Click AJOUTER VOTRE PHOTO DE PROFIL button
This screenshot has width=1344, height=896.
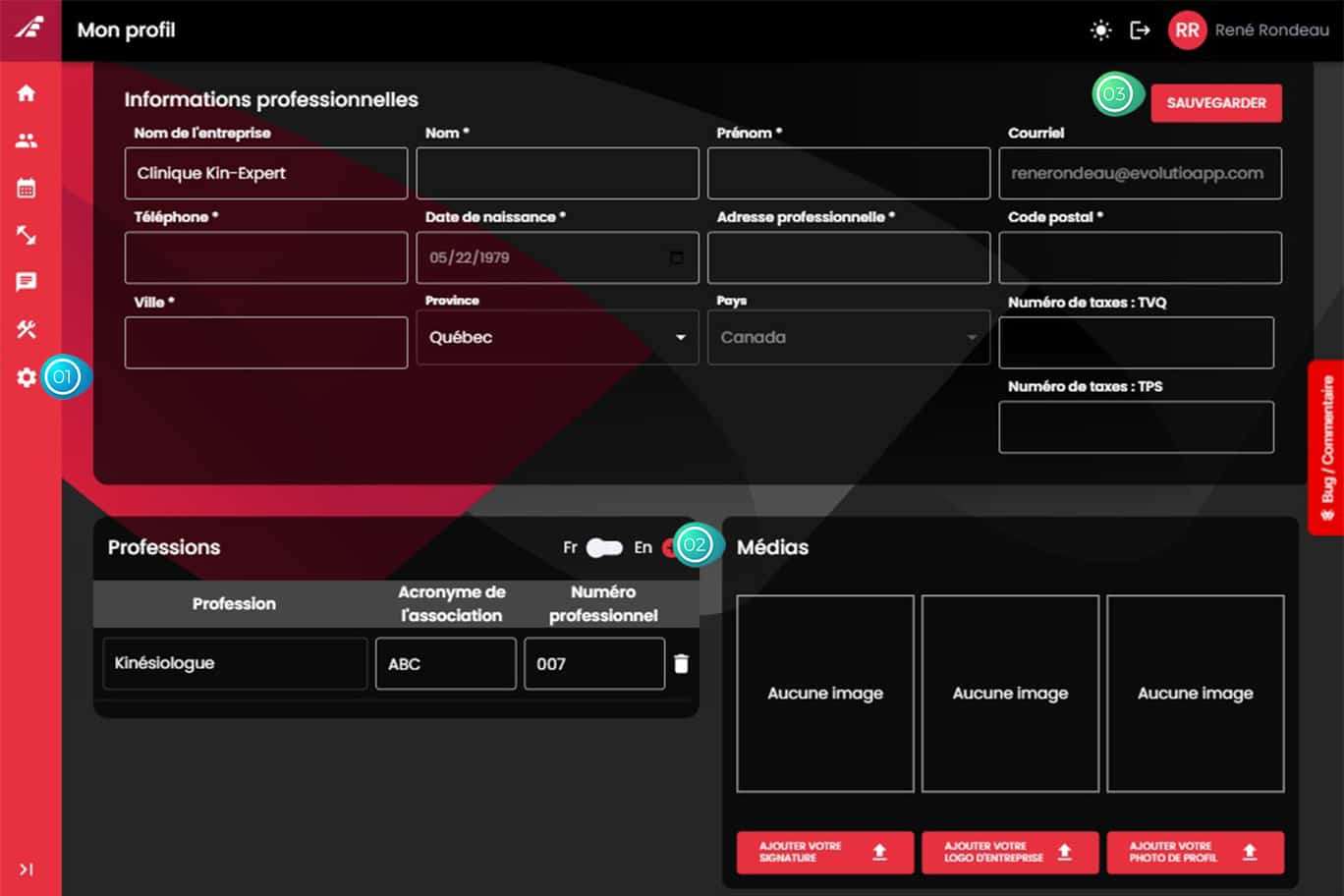(1195, 852)
